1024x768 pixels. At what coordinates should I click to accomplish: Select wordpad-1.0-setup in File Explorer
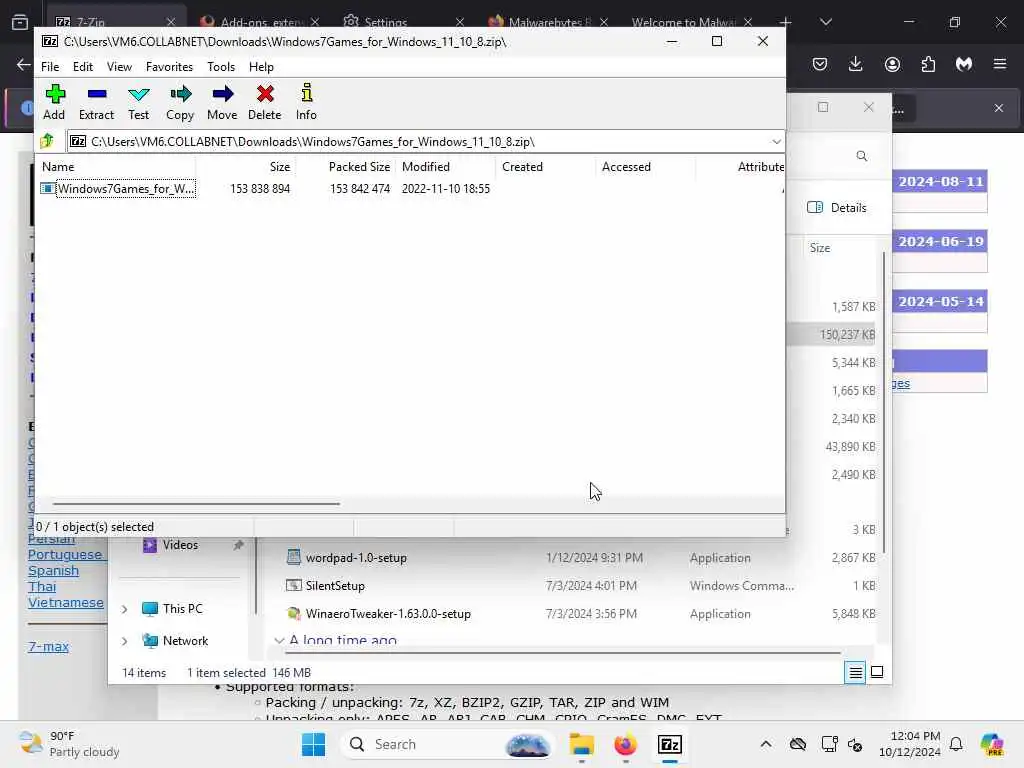(x=356, y=558)
